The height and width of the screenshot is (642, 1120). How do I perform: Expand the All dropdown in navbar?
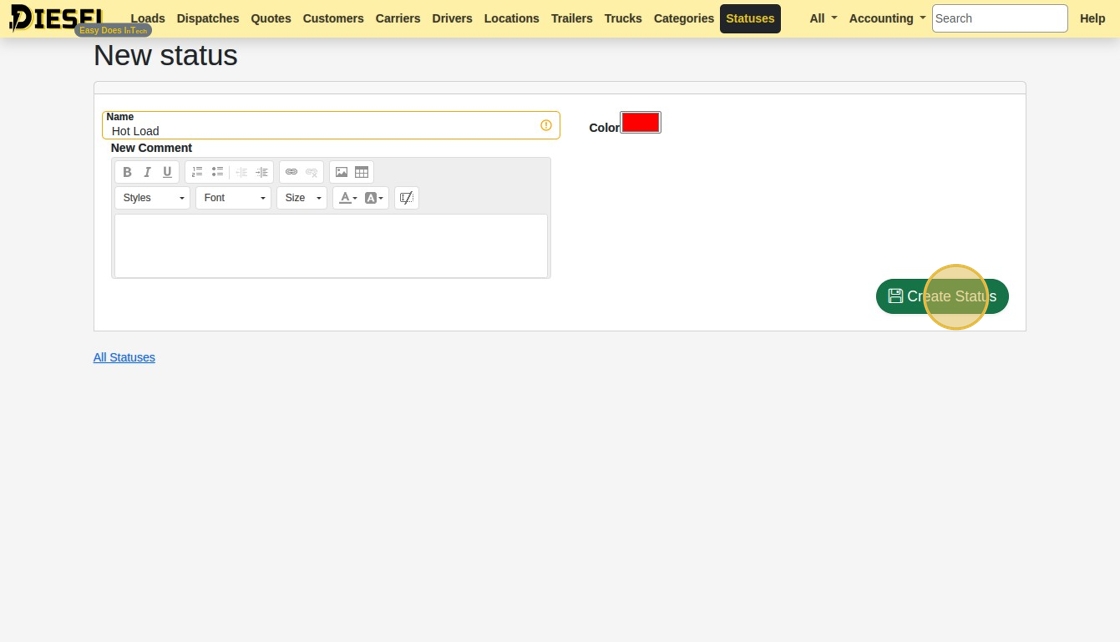[823, 19]
